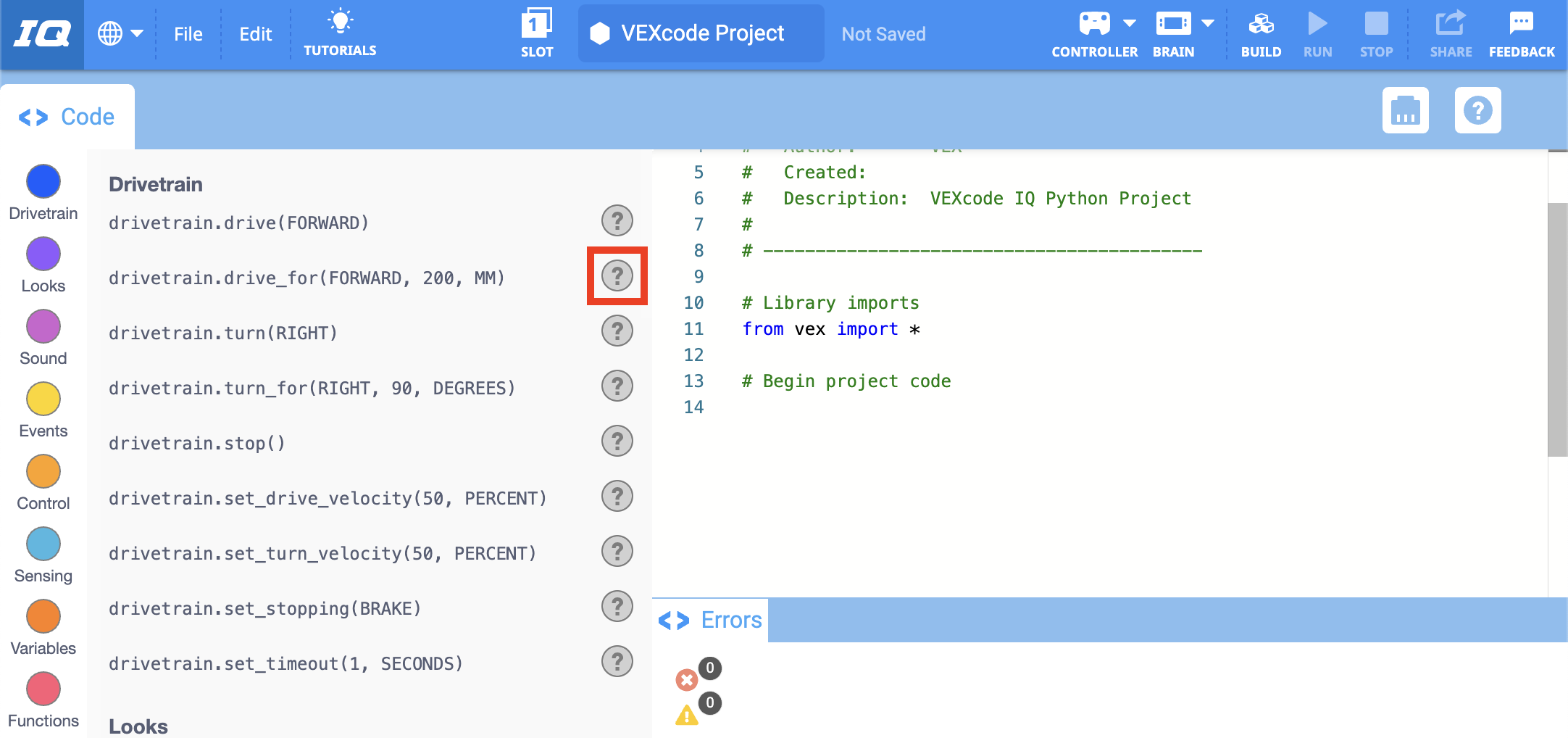Select the Events command category
Image resolution: width=1568 pixels, height=738 pixels.
point(43,398)
